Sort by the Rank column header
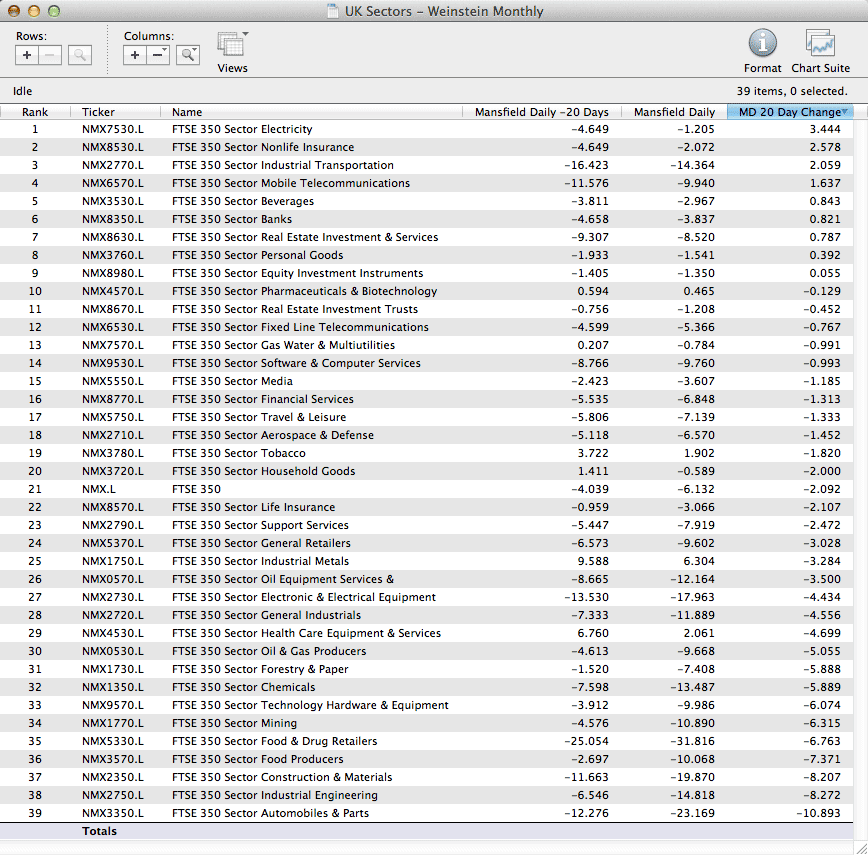 35,112
